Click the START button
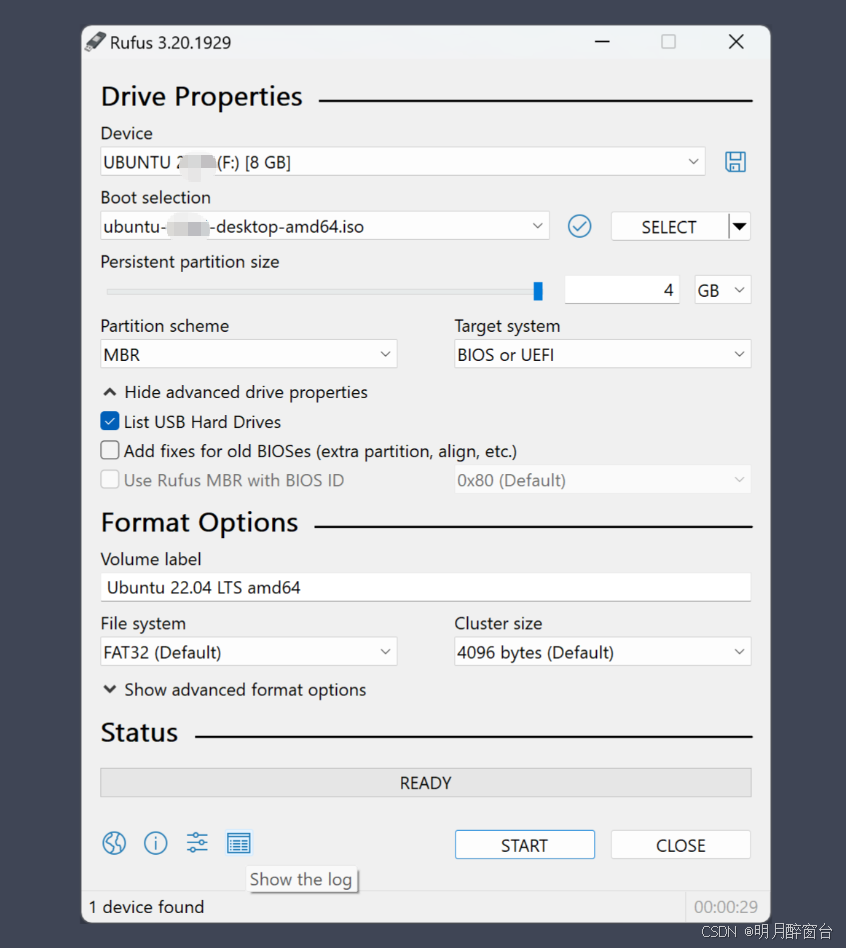Viewport: 846px width, 948px height. point(524,845)
